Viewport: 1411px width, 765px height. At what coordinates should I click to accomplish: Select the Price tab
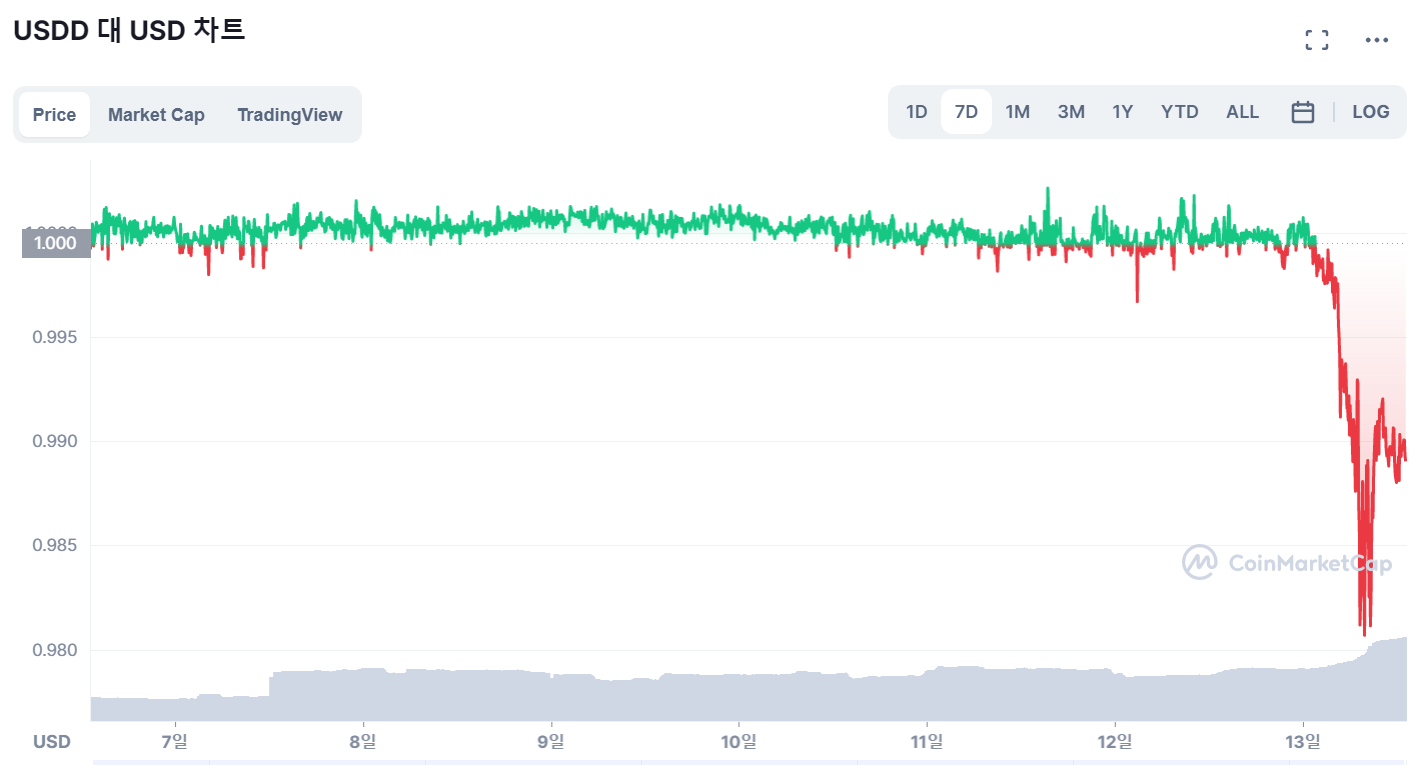point(54,114)
